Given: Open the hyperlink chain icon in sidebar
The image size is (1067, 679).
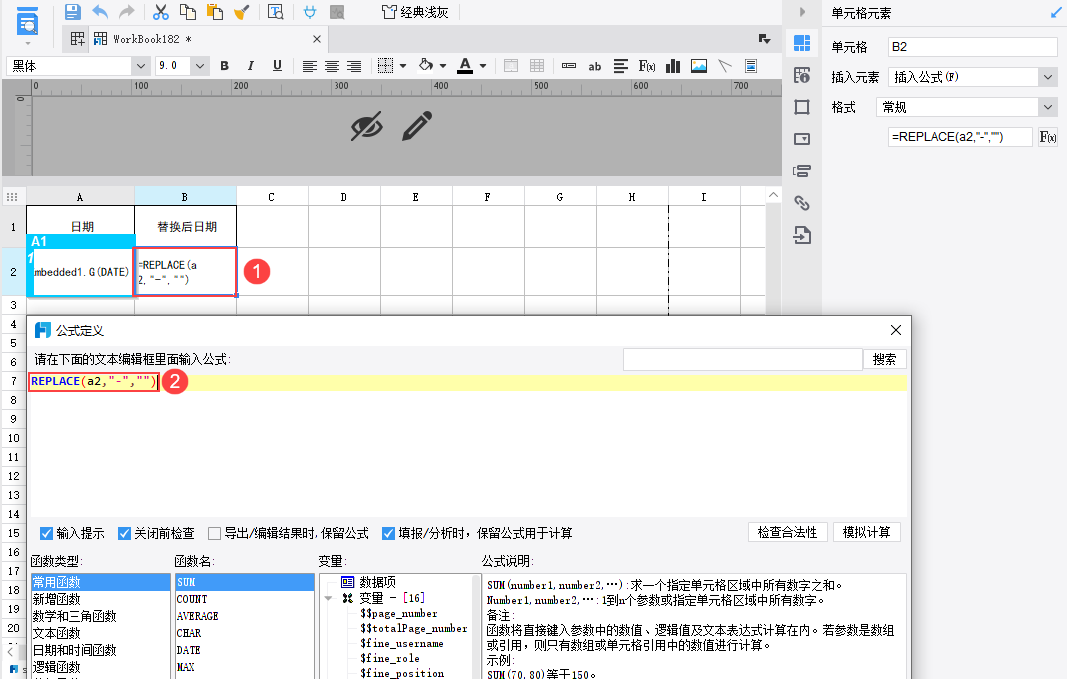Looking at the screenshot, I should [802, 203].
